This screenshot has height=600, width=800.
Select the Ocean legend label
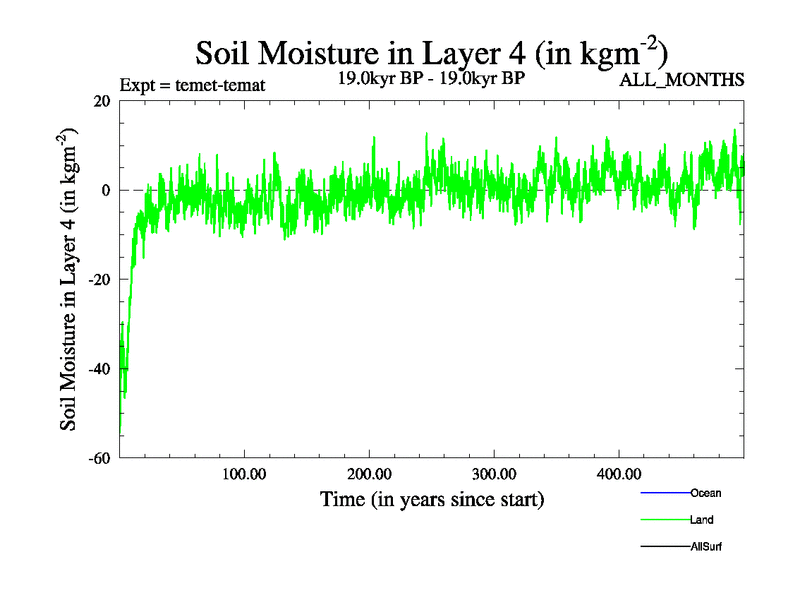click(x=705, y=493)
